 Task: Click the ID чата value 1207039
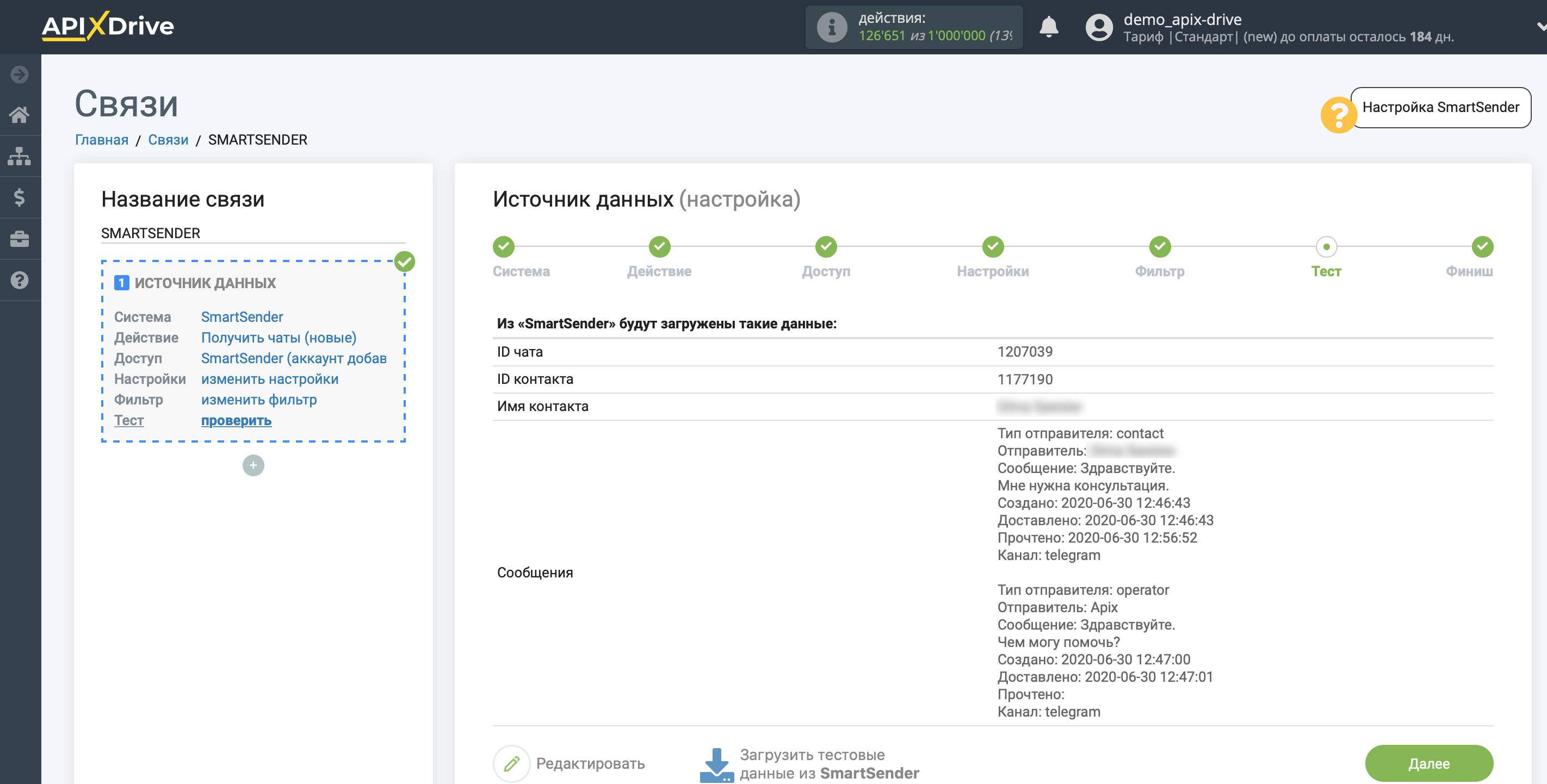(1024, 352)
